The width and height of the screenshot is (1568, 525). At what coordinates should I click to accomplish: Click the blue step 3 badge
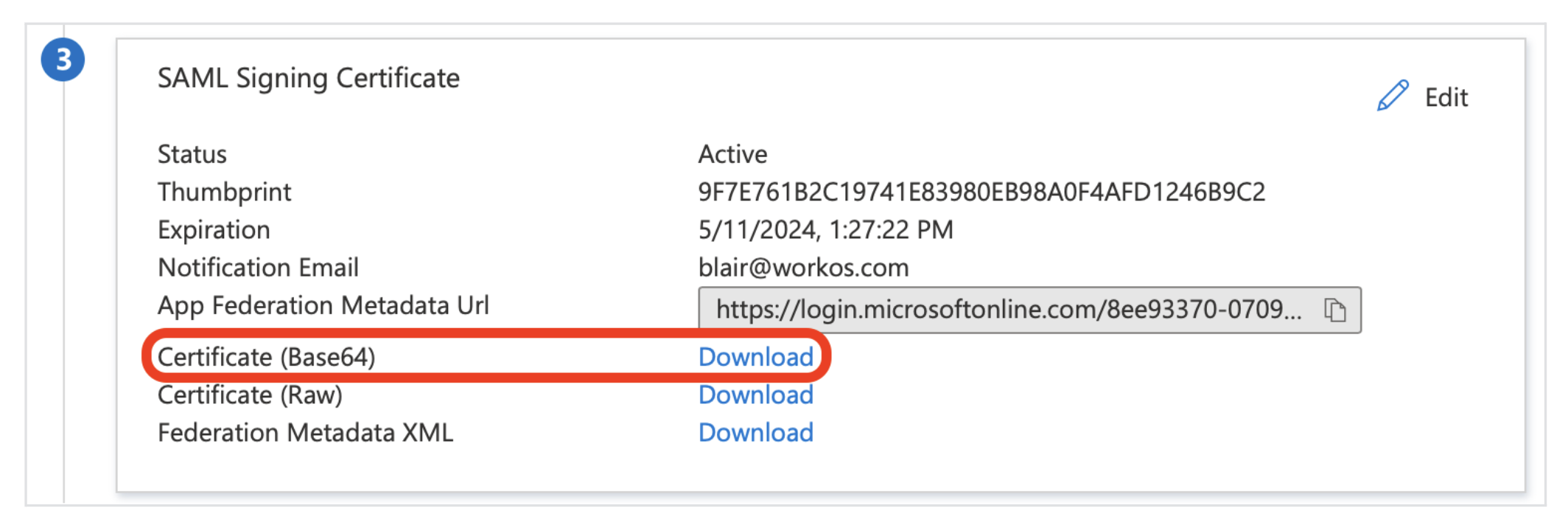click(63, 60)
